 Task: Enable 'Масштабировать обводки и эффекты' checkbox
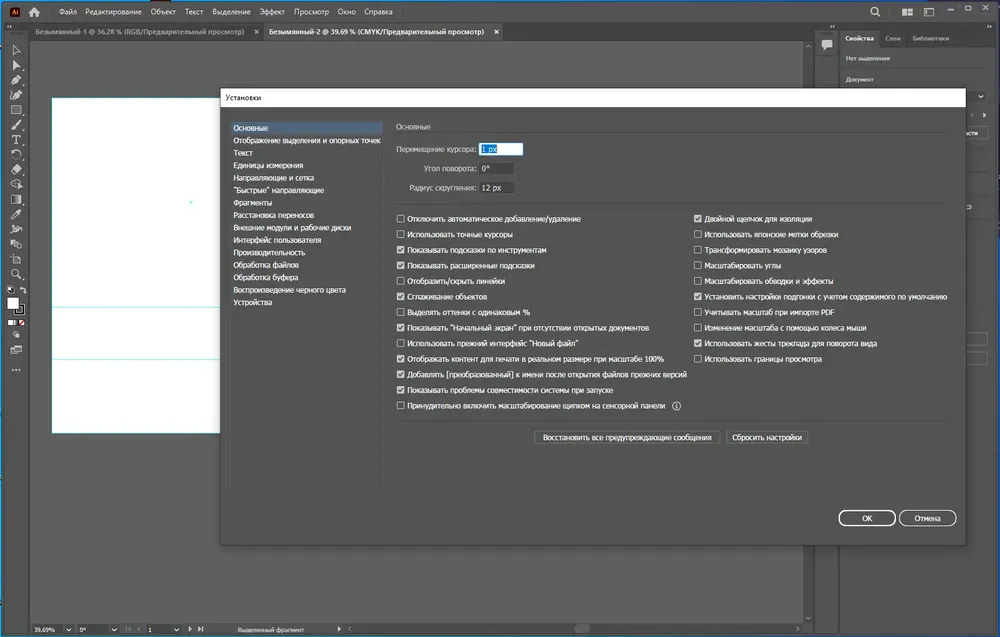[698, 281]
